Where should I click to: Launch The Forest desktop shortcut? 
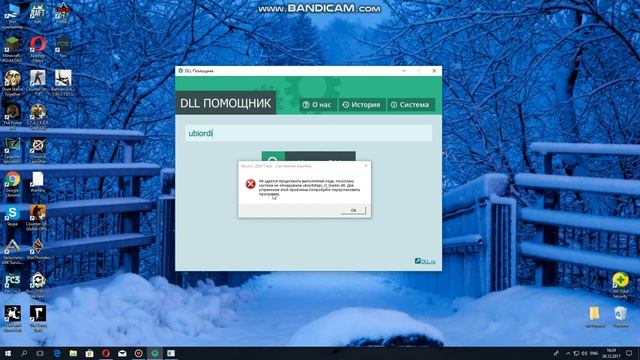[x=13, y=116]
